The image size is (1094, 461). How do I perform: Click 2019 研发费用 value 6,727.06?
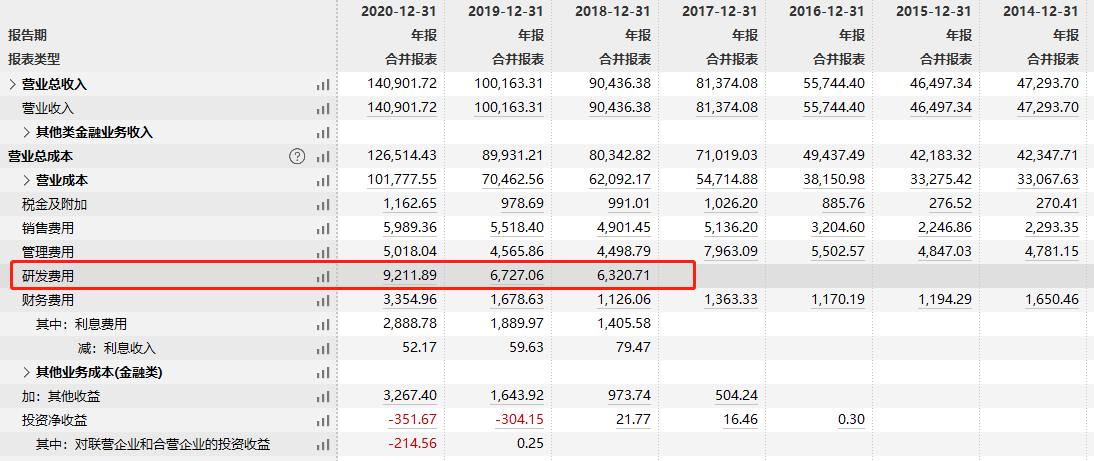514,276
